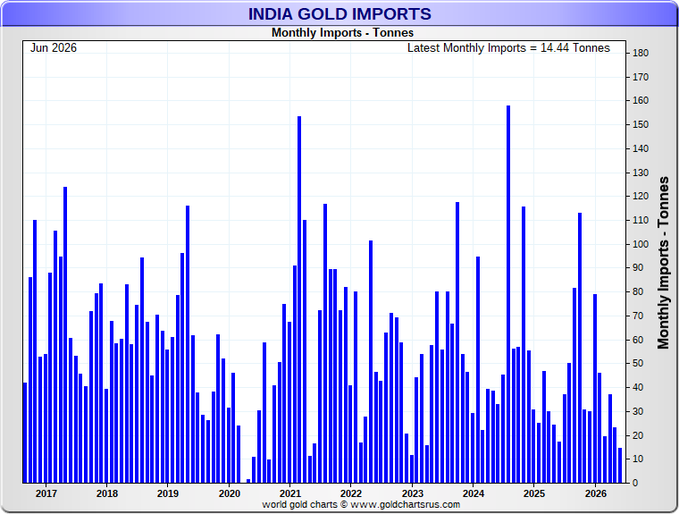Click the 2017 peak bar near 124 tonnes

(x=65, y=335)
